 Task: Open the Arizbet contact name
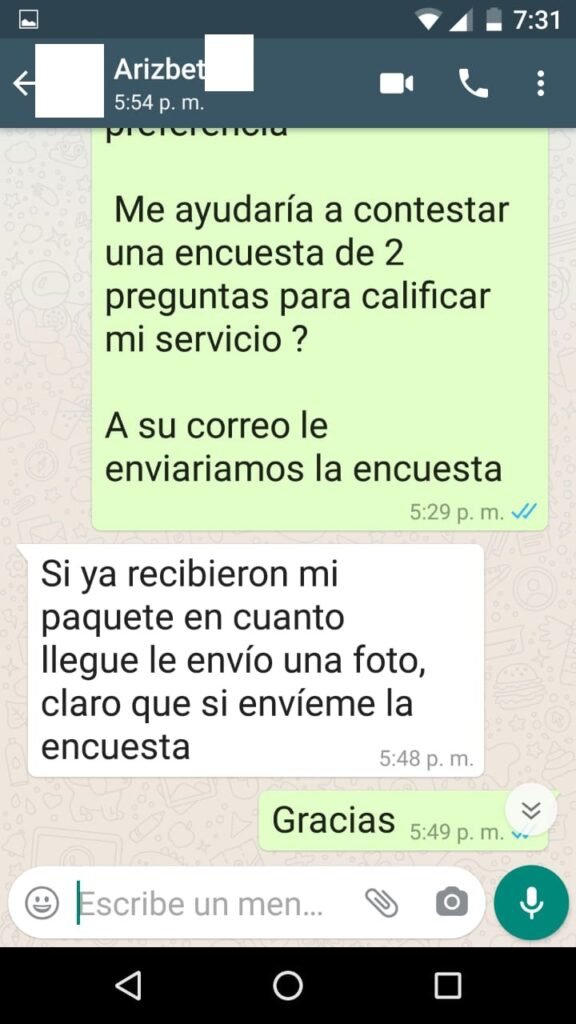(159, 69)
